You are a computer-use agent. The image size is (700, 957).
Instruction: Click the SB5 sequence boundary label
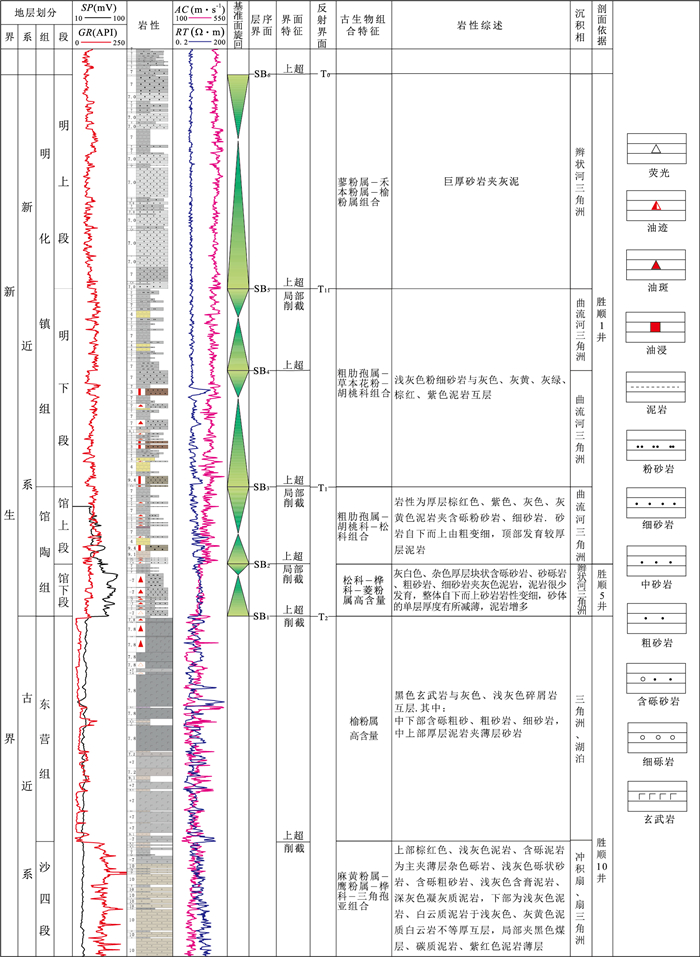click(x=261, y=289)
